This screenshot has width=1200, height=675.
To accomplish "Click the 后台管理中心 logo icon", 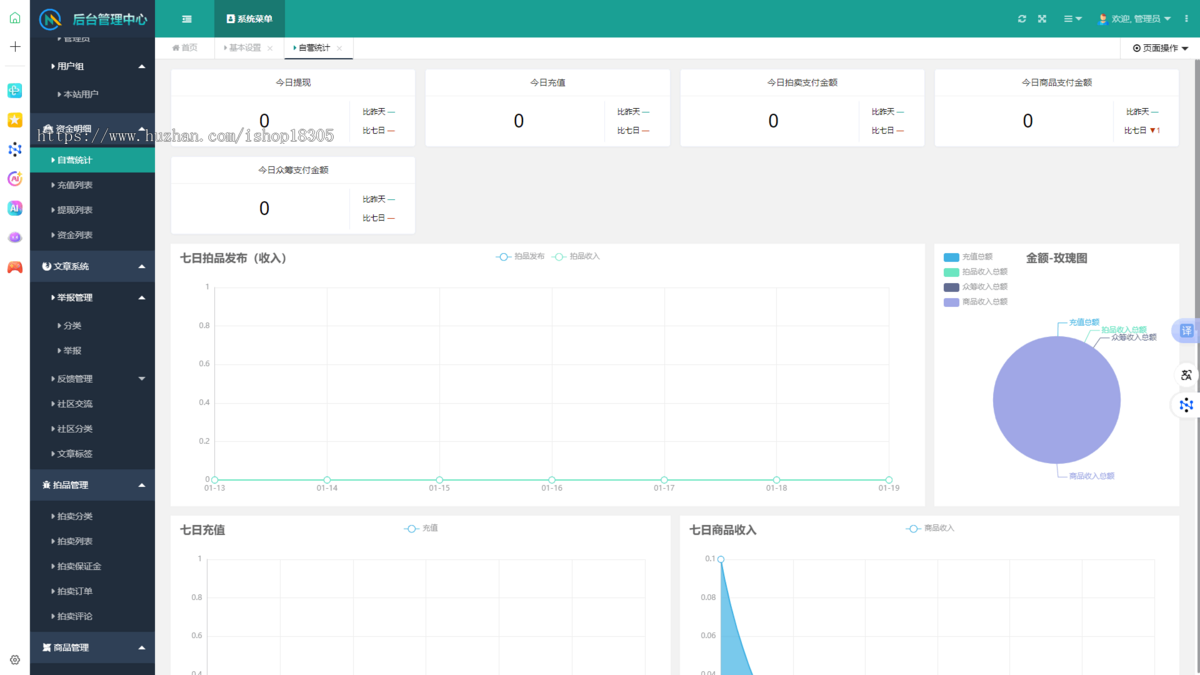I will 50,19.
